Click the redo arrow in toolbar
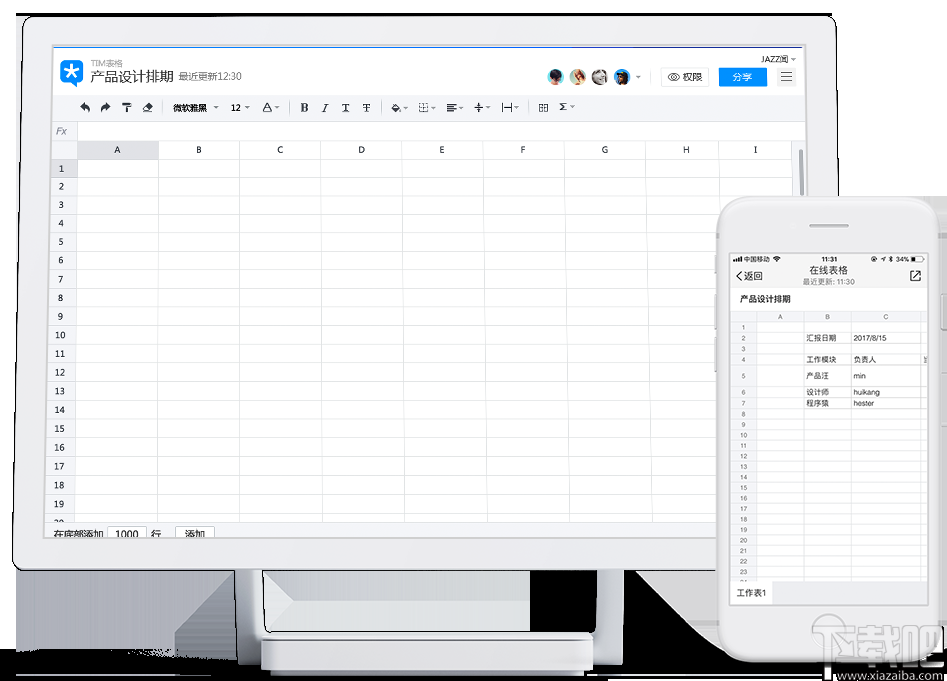This screenshot has height=681, width=947. [105, 107]
